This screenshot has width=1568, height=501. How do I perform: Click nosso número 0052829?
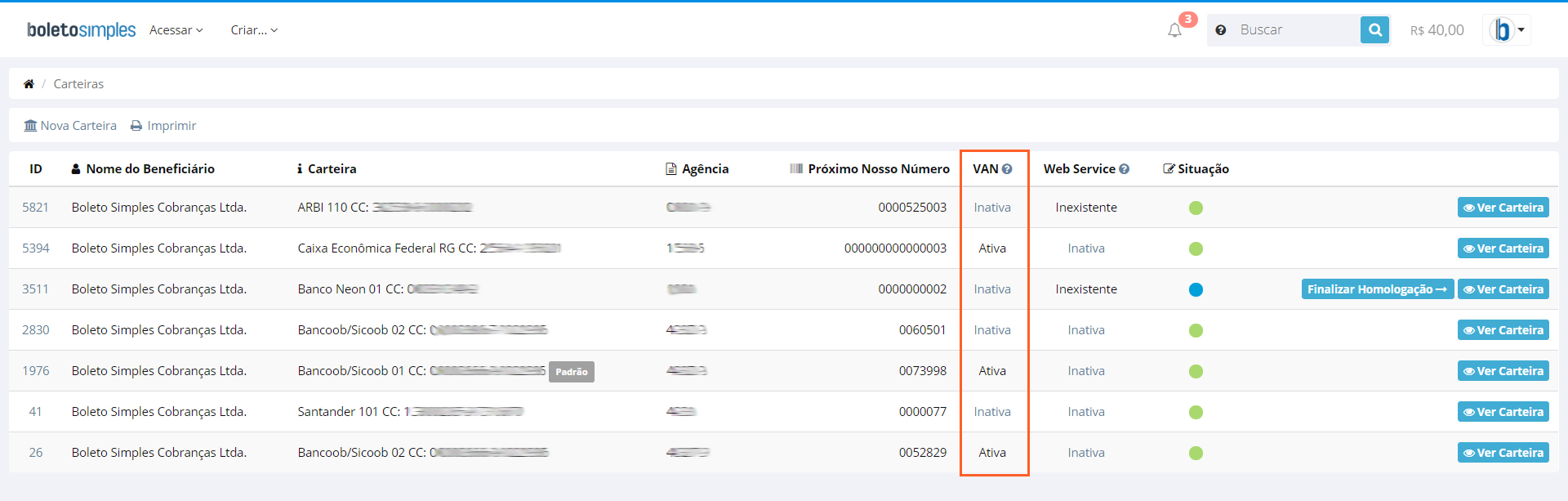(923, 453)
